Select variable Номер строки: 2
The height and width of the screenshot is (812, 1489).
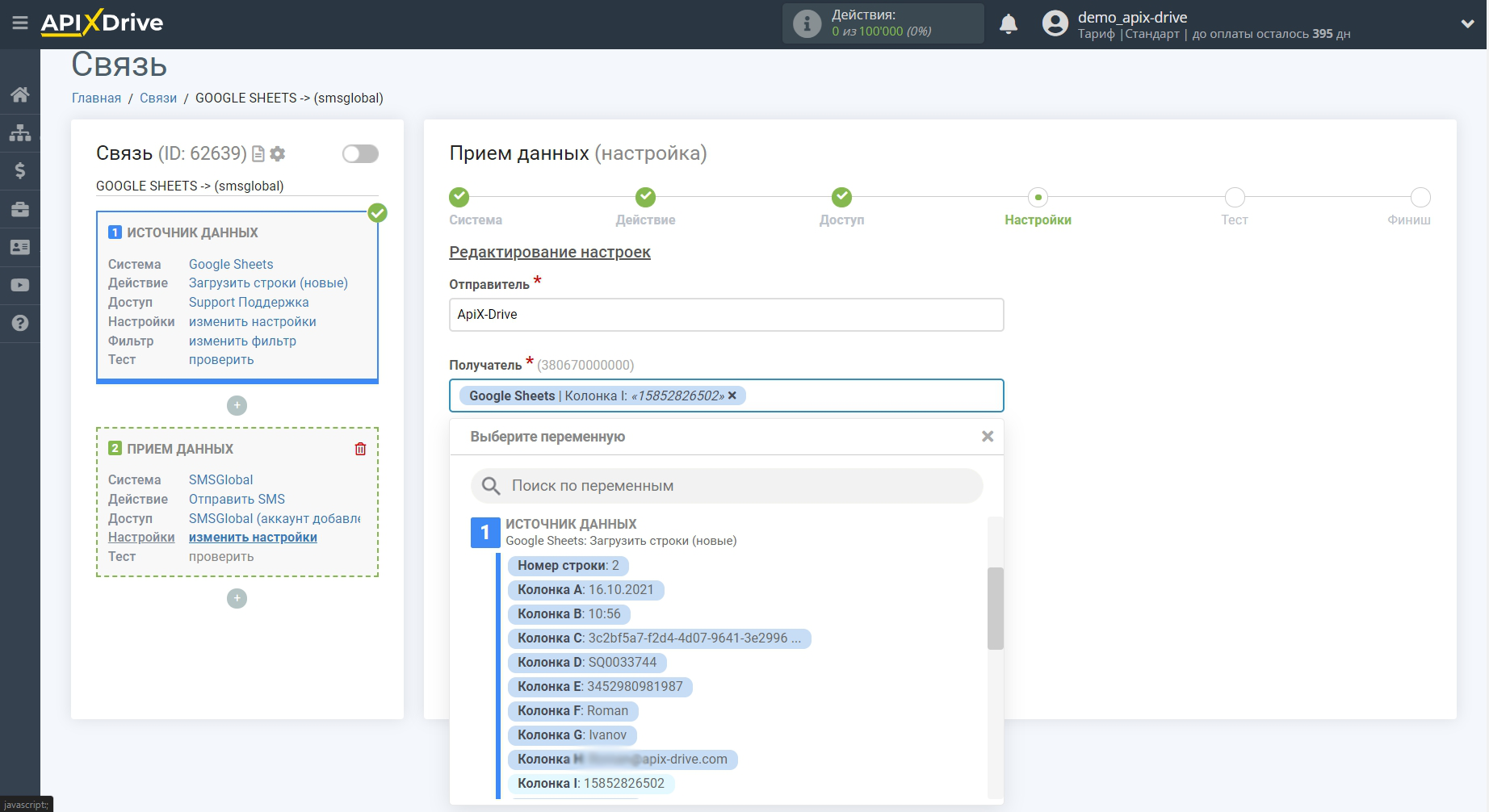[x=568, y=566]
